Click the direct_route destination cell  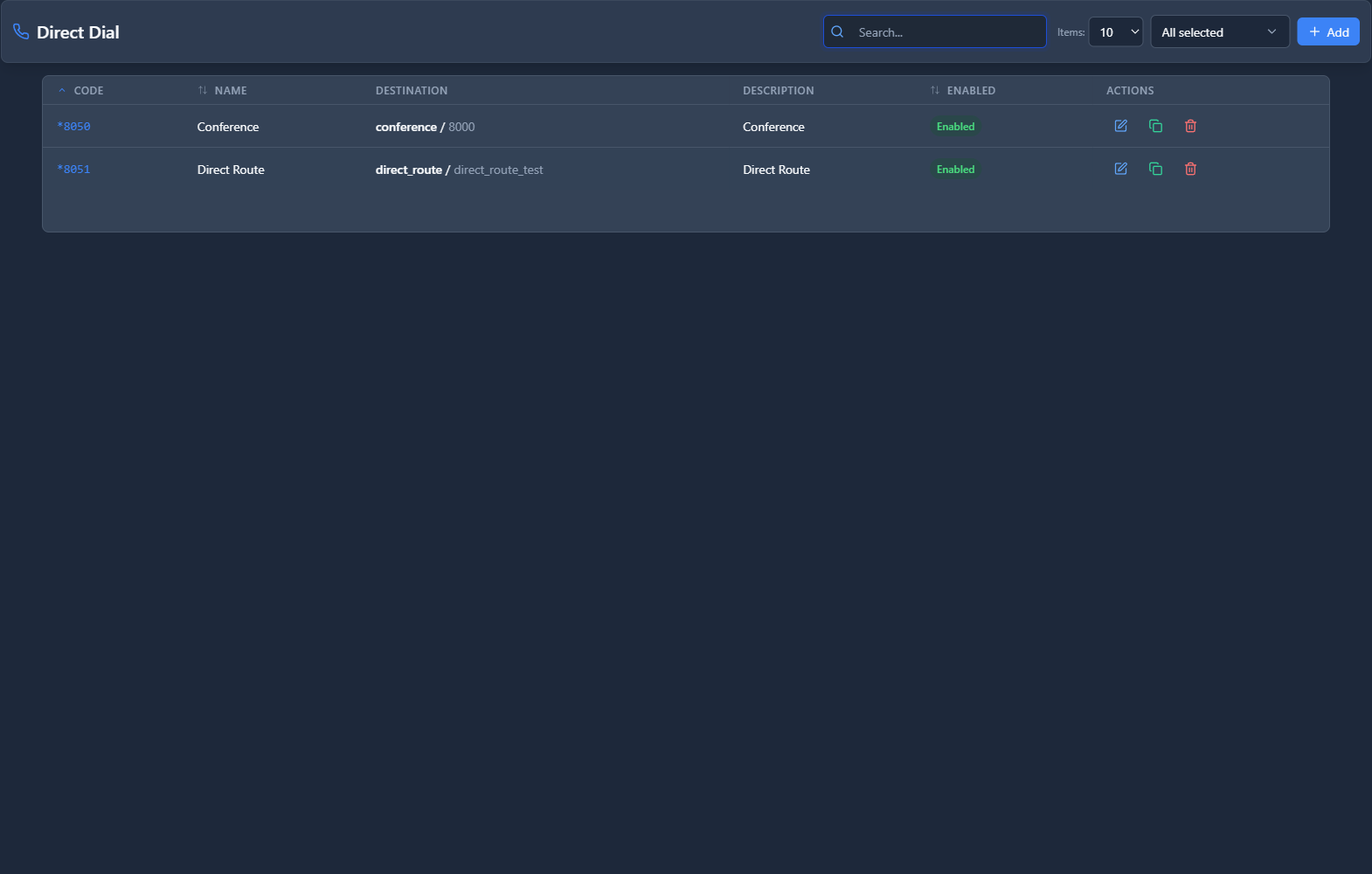tap(459, 170)
